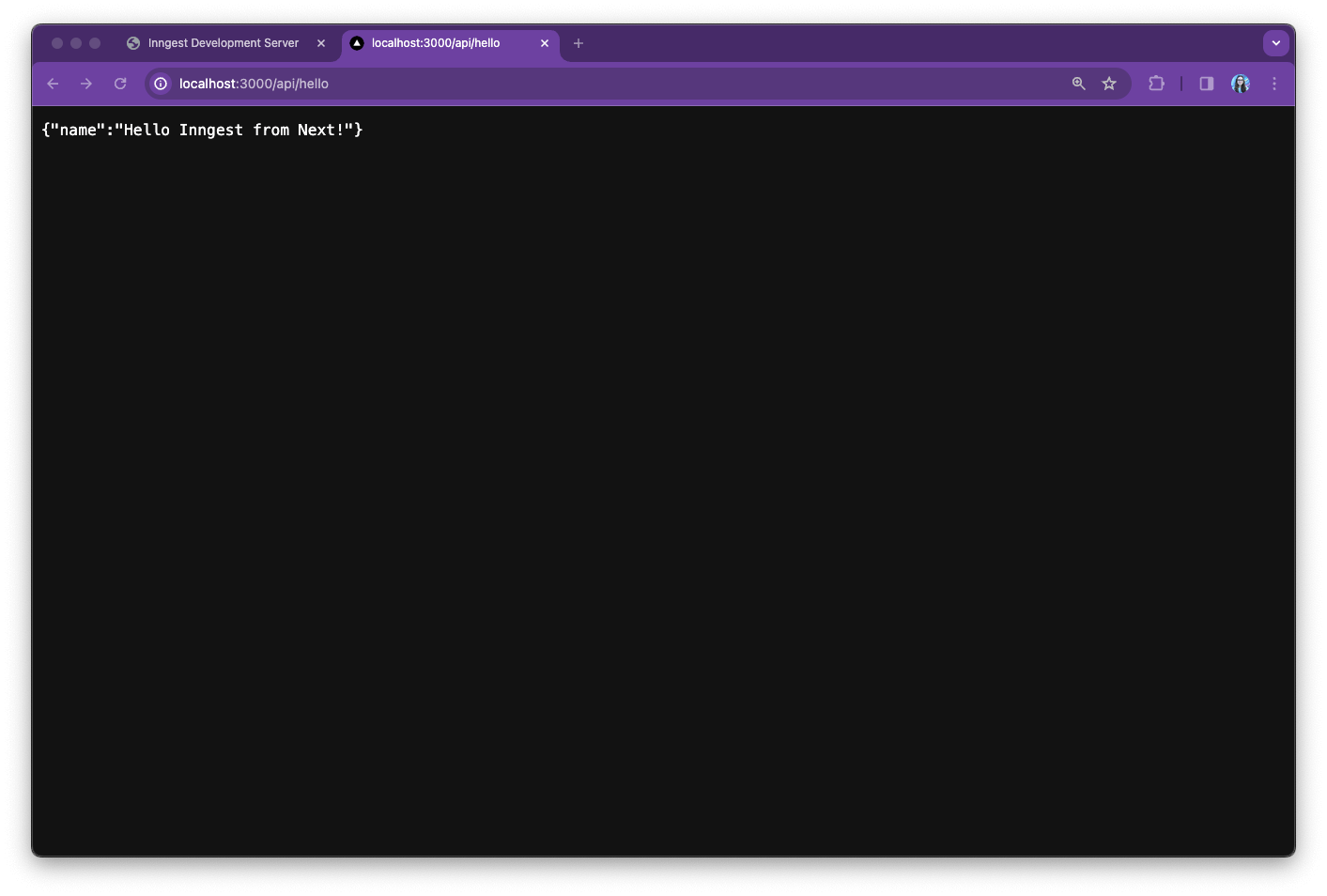Open the Extensions puzzle icon
This screenshot has width=1327, height=896.
pyautogui.click(x=1156, y=84)
